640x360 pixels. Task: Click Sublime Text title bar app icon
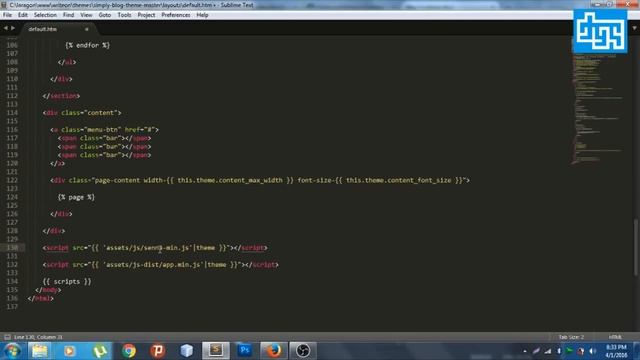pos(4,5)
